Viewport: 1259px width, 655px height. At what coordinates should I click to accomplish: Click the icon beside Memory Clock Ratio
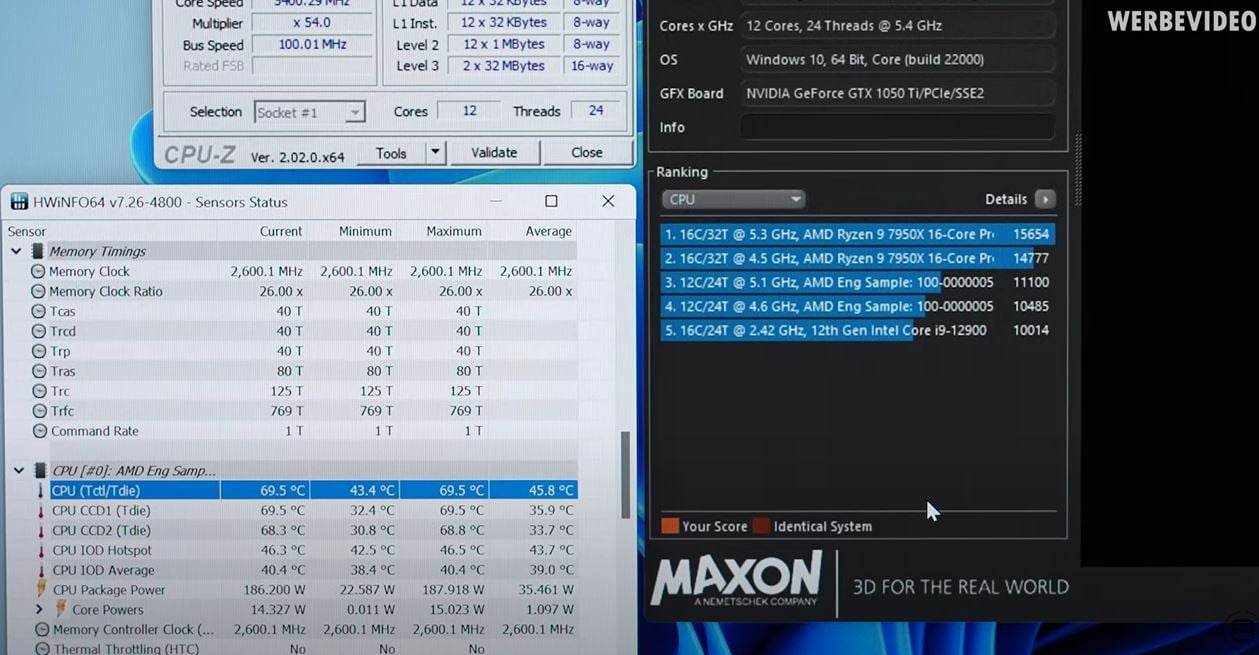39,291
